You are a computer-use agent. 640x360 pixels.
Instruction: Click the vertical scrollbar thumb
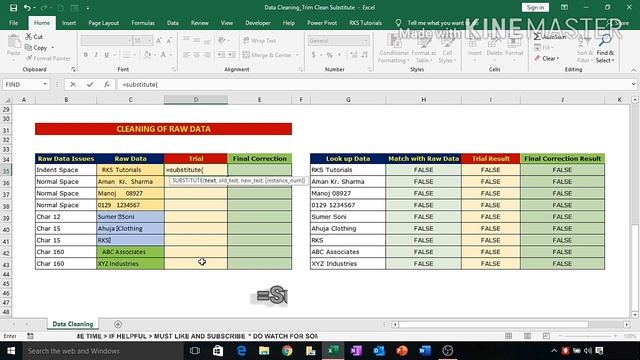(x=635, y=267)
